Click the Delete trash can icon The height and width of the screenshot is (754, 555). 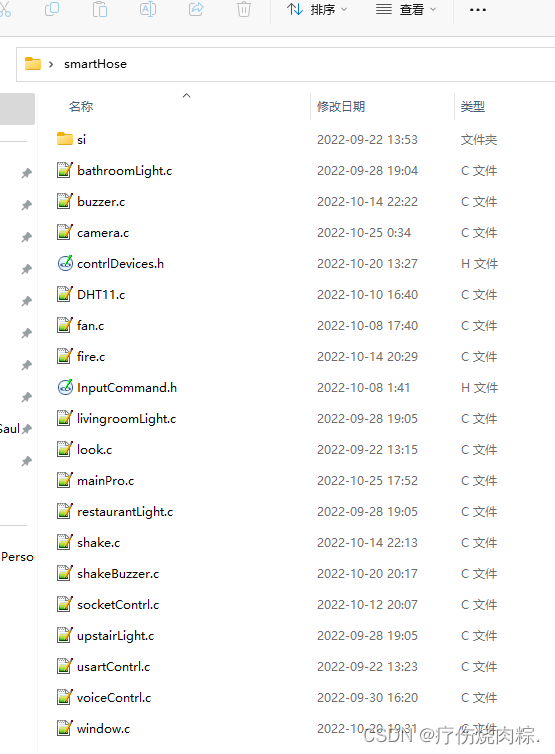click(244, 9)
